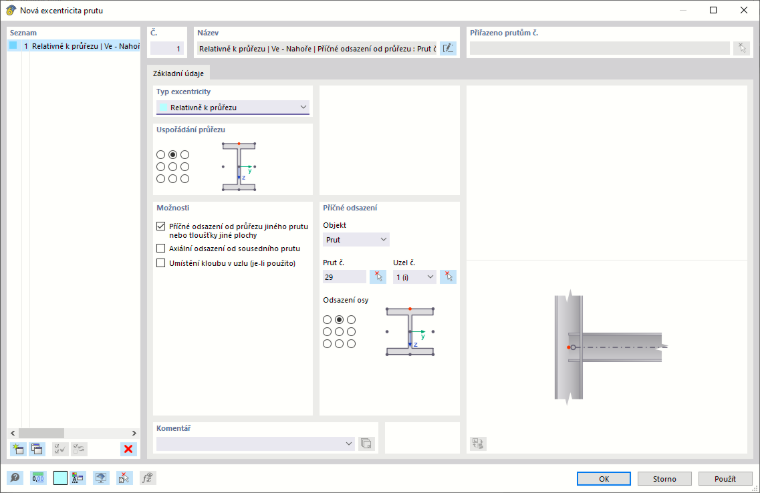Click the Storno button
Screen dimensions: 760x493
pos(665,478)
